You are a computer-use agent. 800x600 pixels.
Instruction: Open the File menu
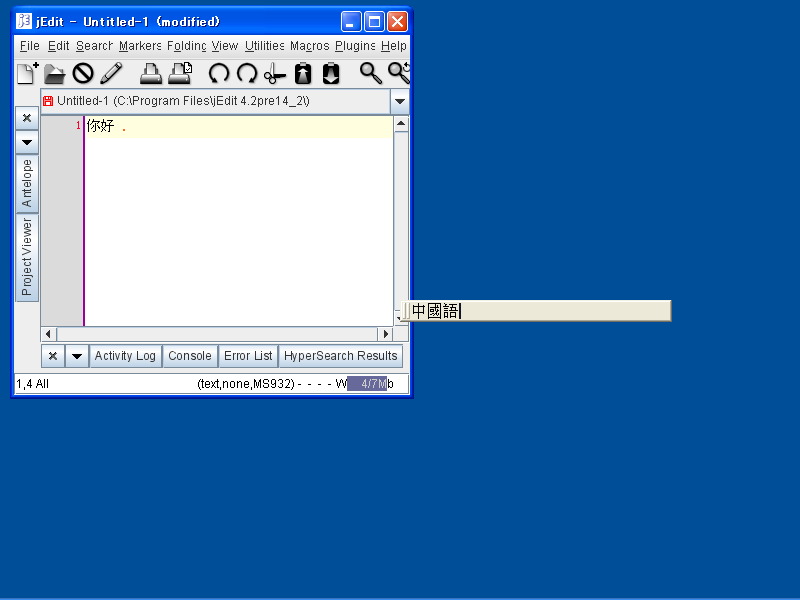click(x=30, y=46)
